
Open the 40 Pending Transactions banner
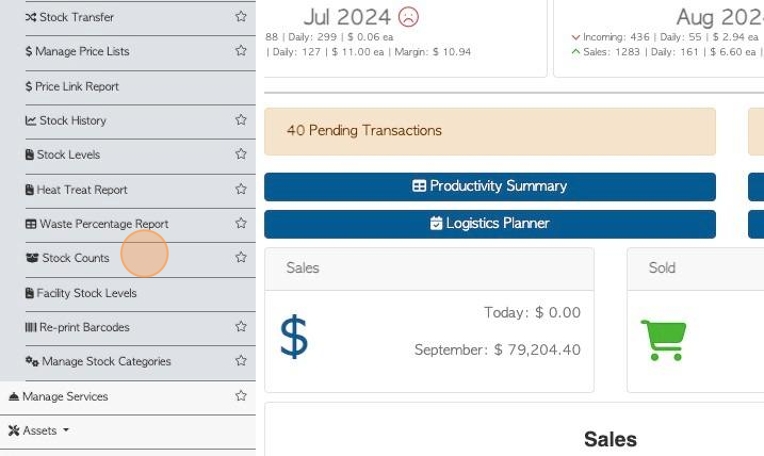pyautogui.click(x=490, y=132)
